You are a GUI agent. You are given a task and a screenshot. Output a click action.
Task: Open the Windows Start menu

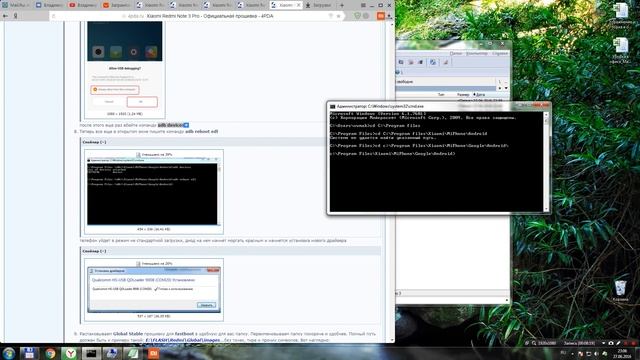tap(9, 353)
